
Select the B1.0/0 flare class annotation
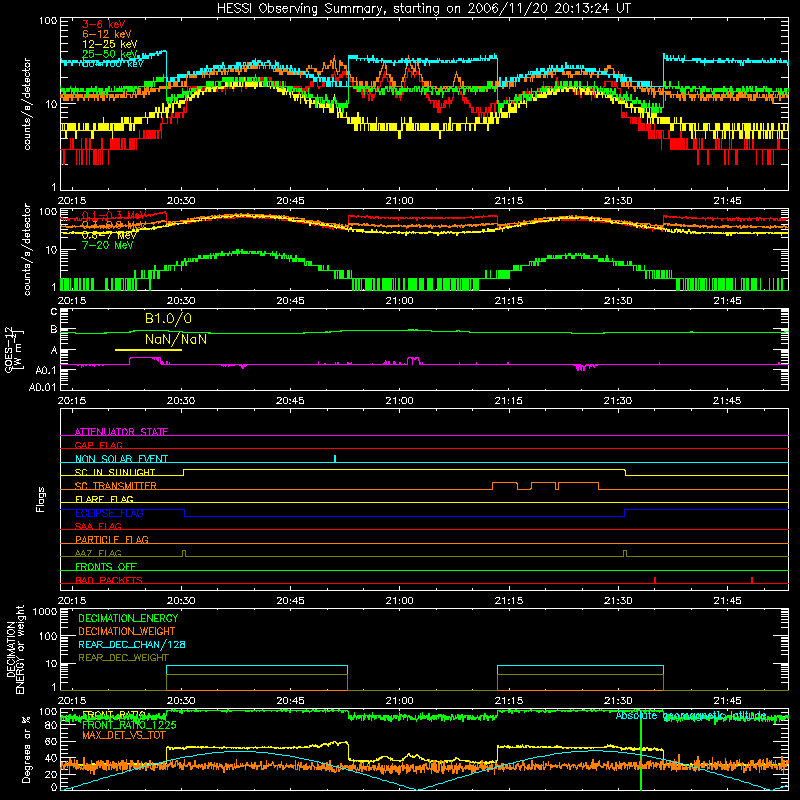click(168, 319)
